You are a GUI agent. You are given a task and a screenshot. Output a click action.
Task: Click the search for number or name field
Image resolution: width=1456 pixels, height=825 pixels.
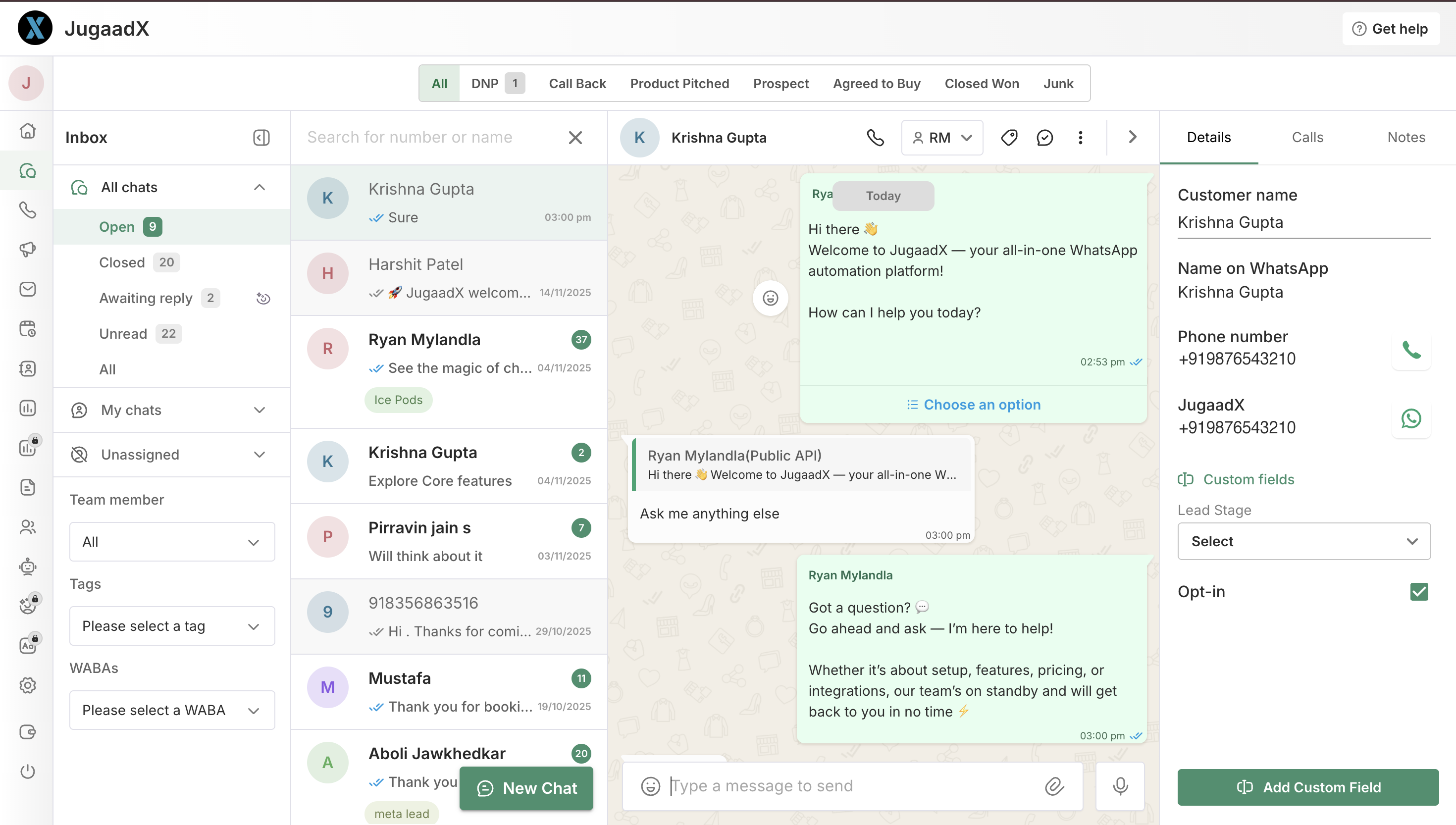click(430, 138)
